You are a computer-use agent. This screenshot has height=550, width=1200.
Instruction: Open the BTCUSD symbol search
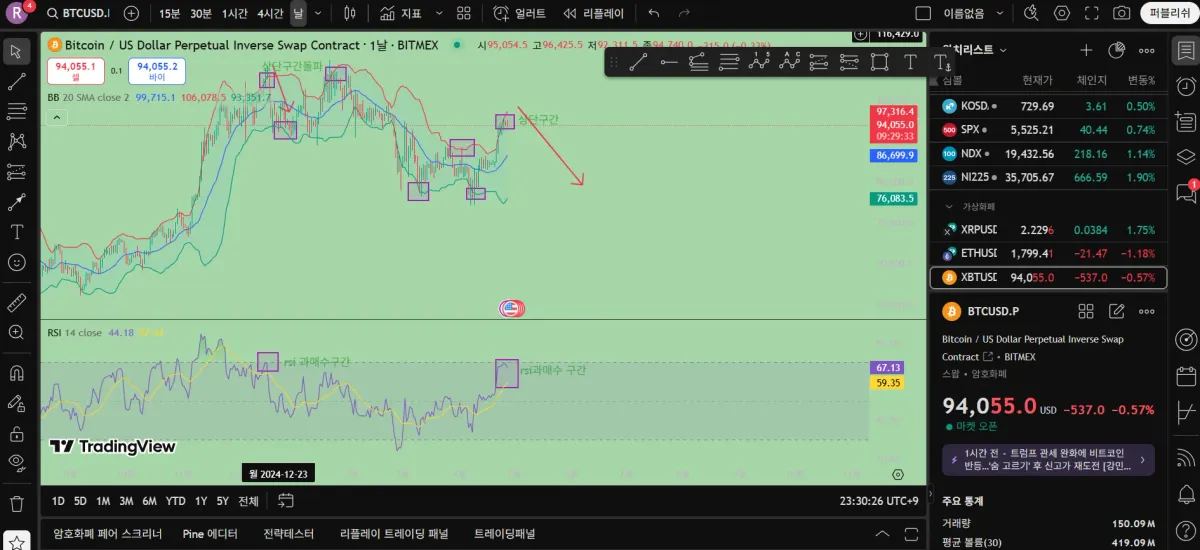79,13
